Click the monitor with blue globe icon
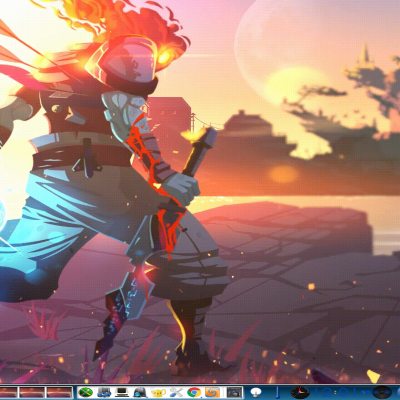Image resolution: width=400 pixels, height=400 pixels. [140, 392]
